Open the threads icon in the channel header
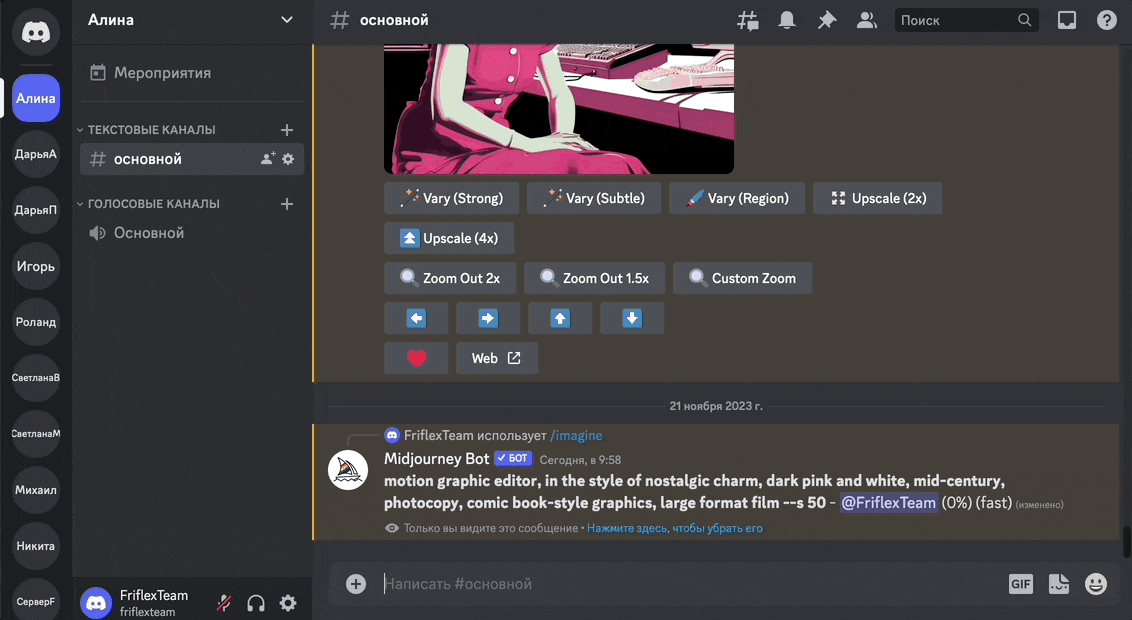The image size is (1132, 620). 747,19
